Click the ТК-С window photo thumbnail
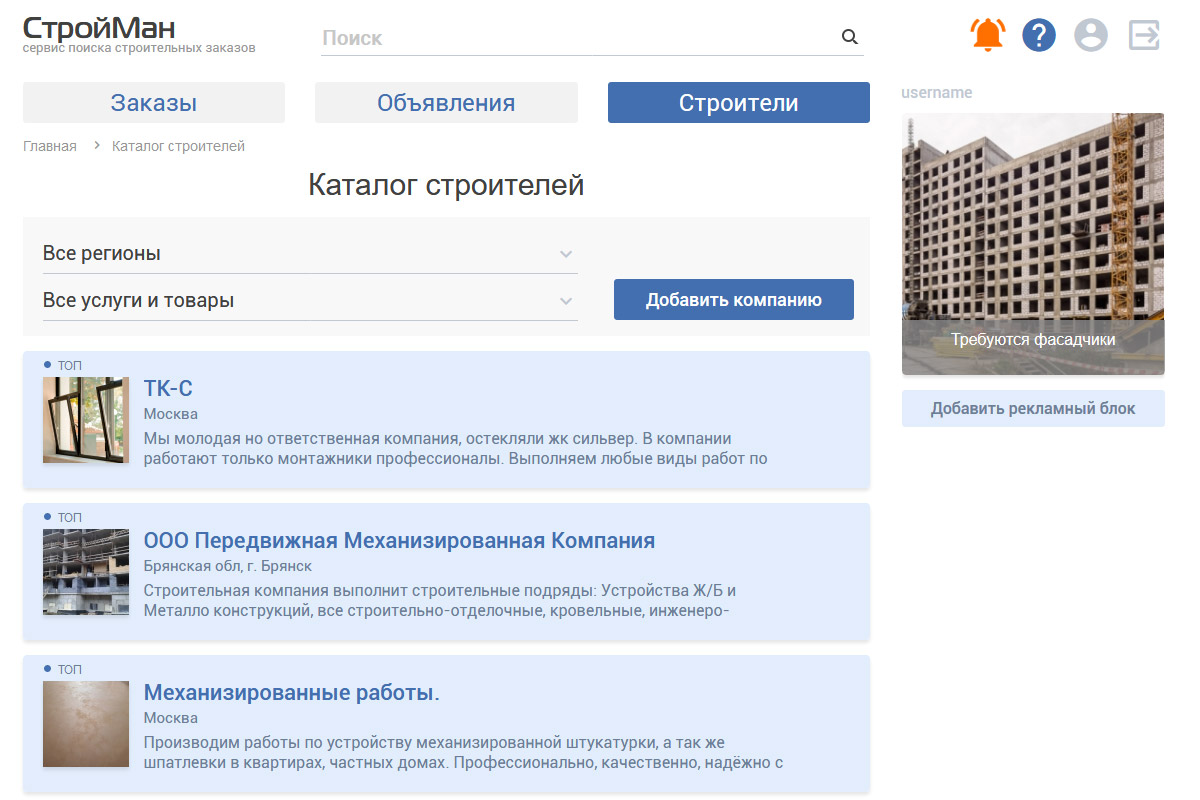The height and width of the screenshot is (800, 1200). (x=86, y=420)
